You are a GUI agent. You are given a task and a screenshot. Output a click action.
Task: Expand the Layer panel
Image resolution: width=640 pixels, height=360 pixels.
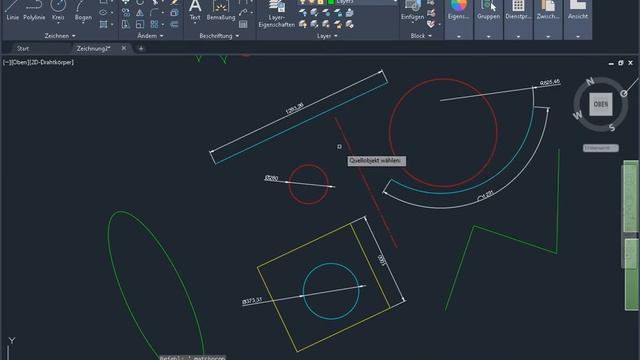327,36
